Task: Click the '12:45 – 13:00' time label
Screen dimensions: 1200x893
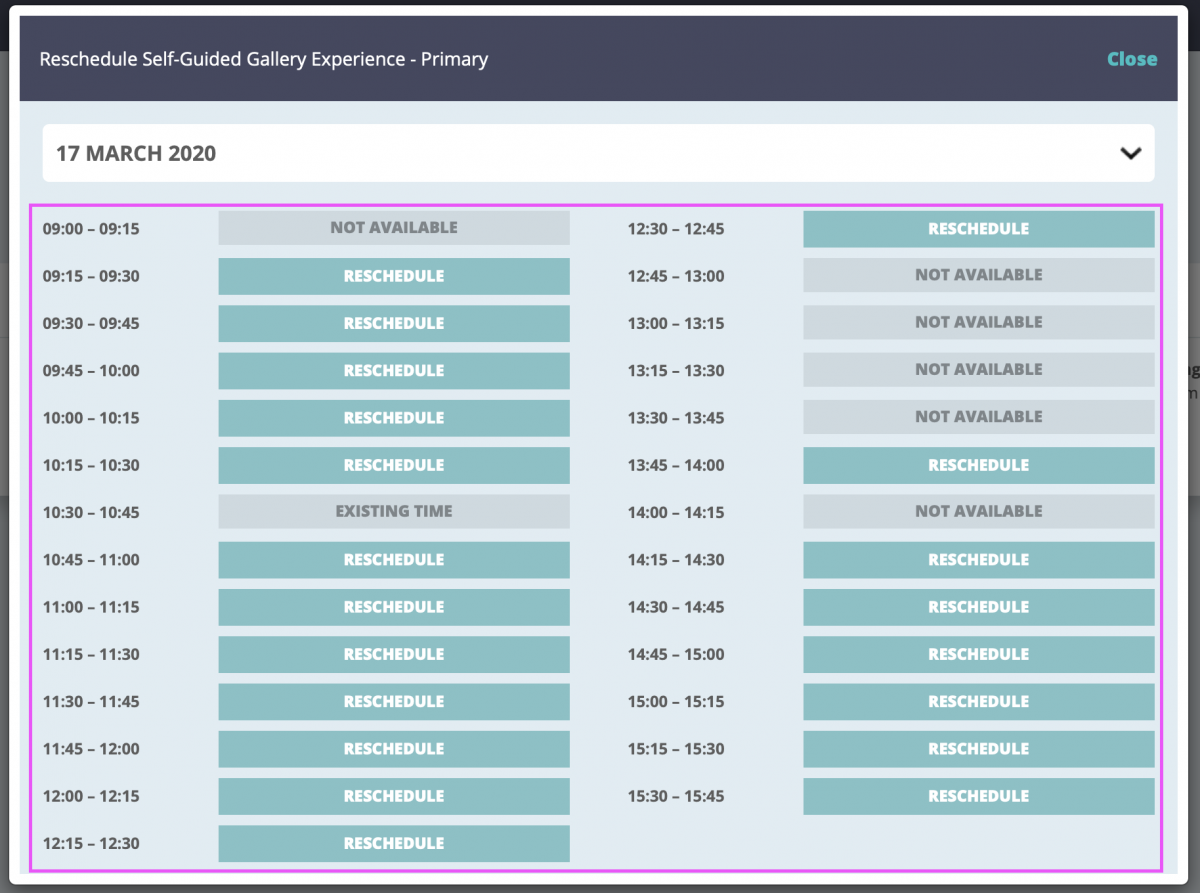Action: pos(676,276)
